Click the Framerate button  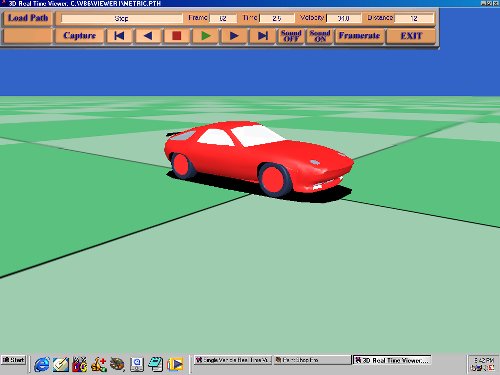[359, 36]
